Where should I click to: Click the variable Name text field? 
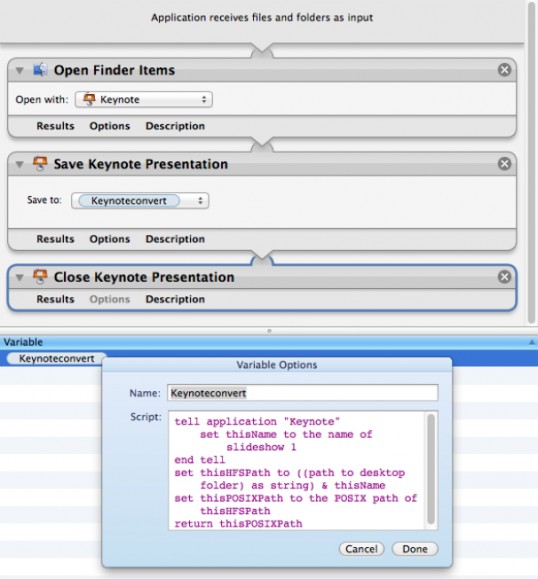click(x=303, y=393)
